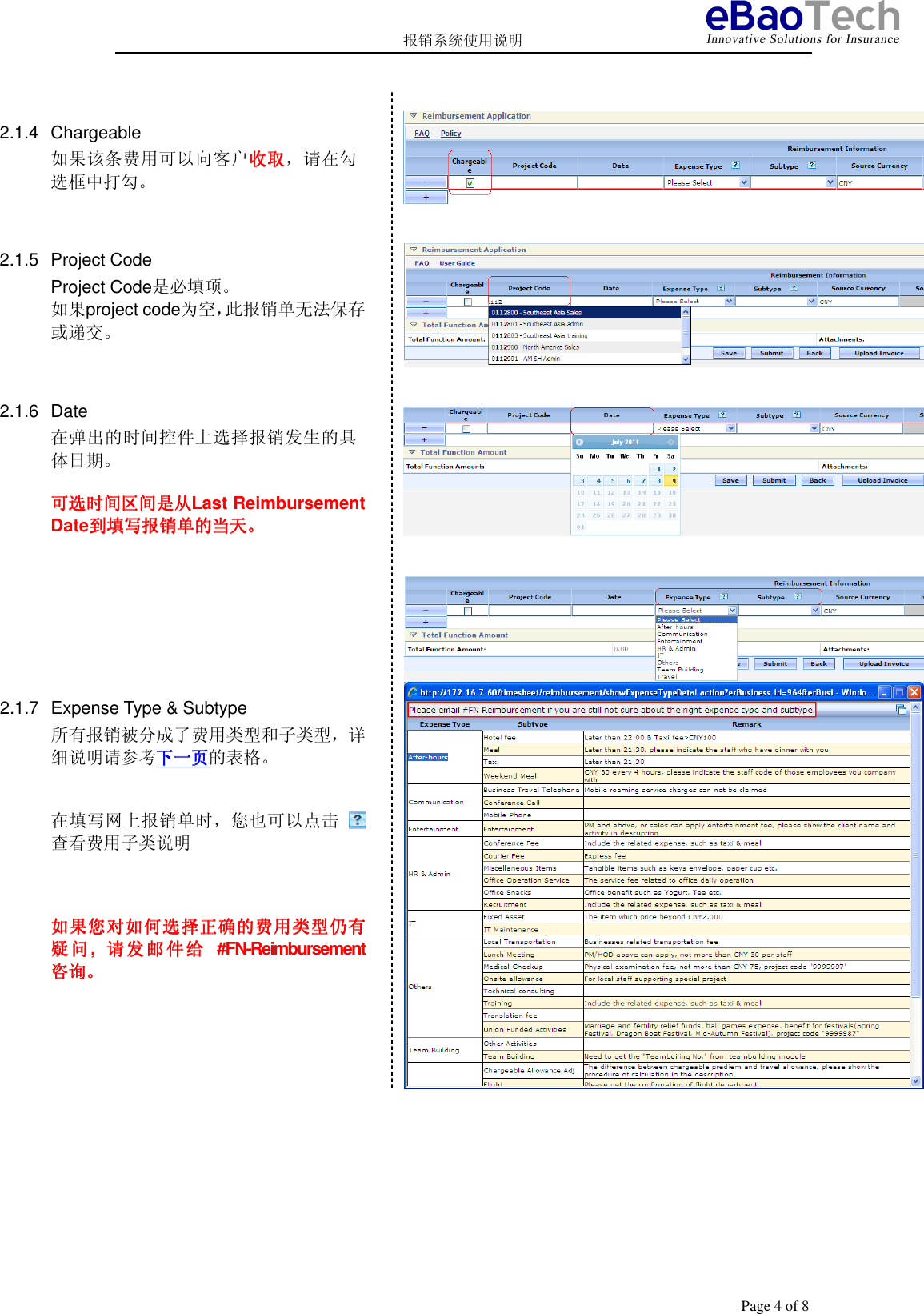Viewport: 924px width, 1314px height.
Task: Tick the Chargeable checkbox beside the open expense type list
Action: [x=468, y=611]
